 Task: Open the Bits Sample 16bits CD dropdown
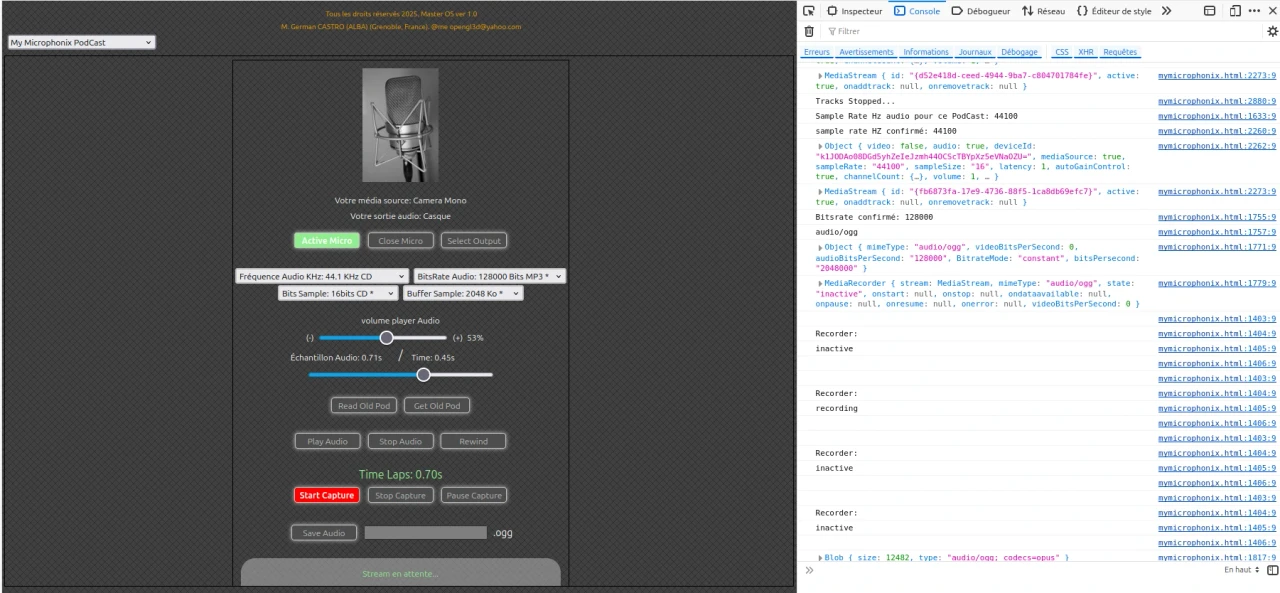[x=339, y=294]
